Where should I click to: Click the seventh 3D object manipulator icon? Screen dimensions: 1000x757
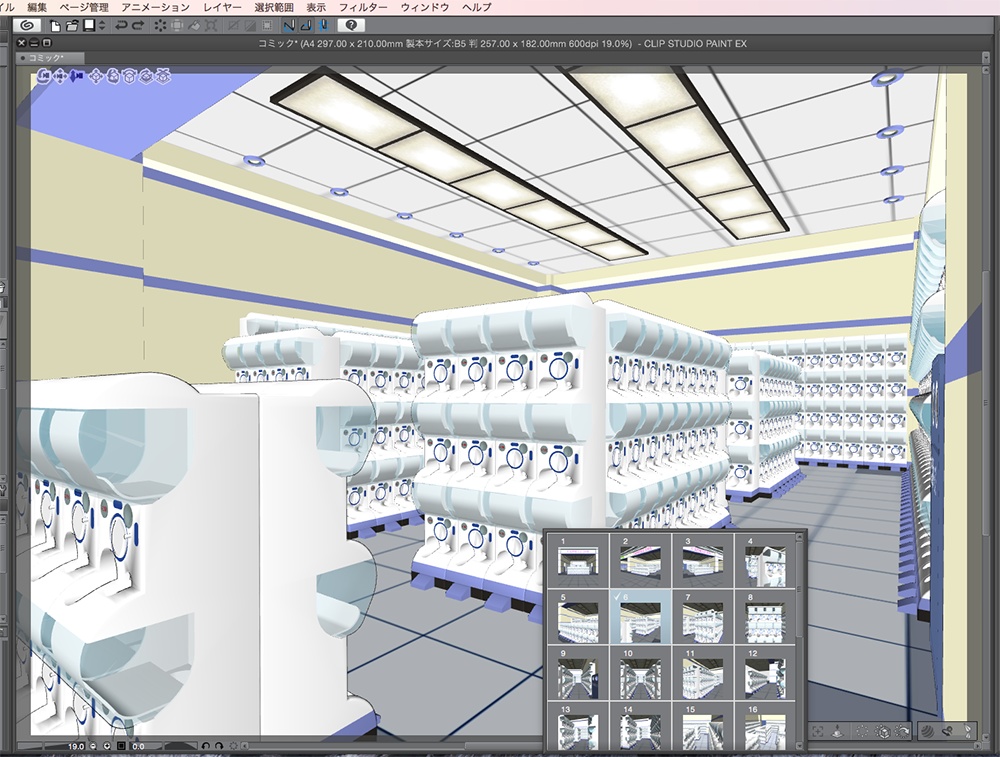pos(147,77)
